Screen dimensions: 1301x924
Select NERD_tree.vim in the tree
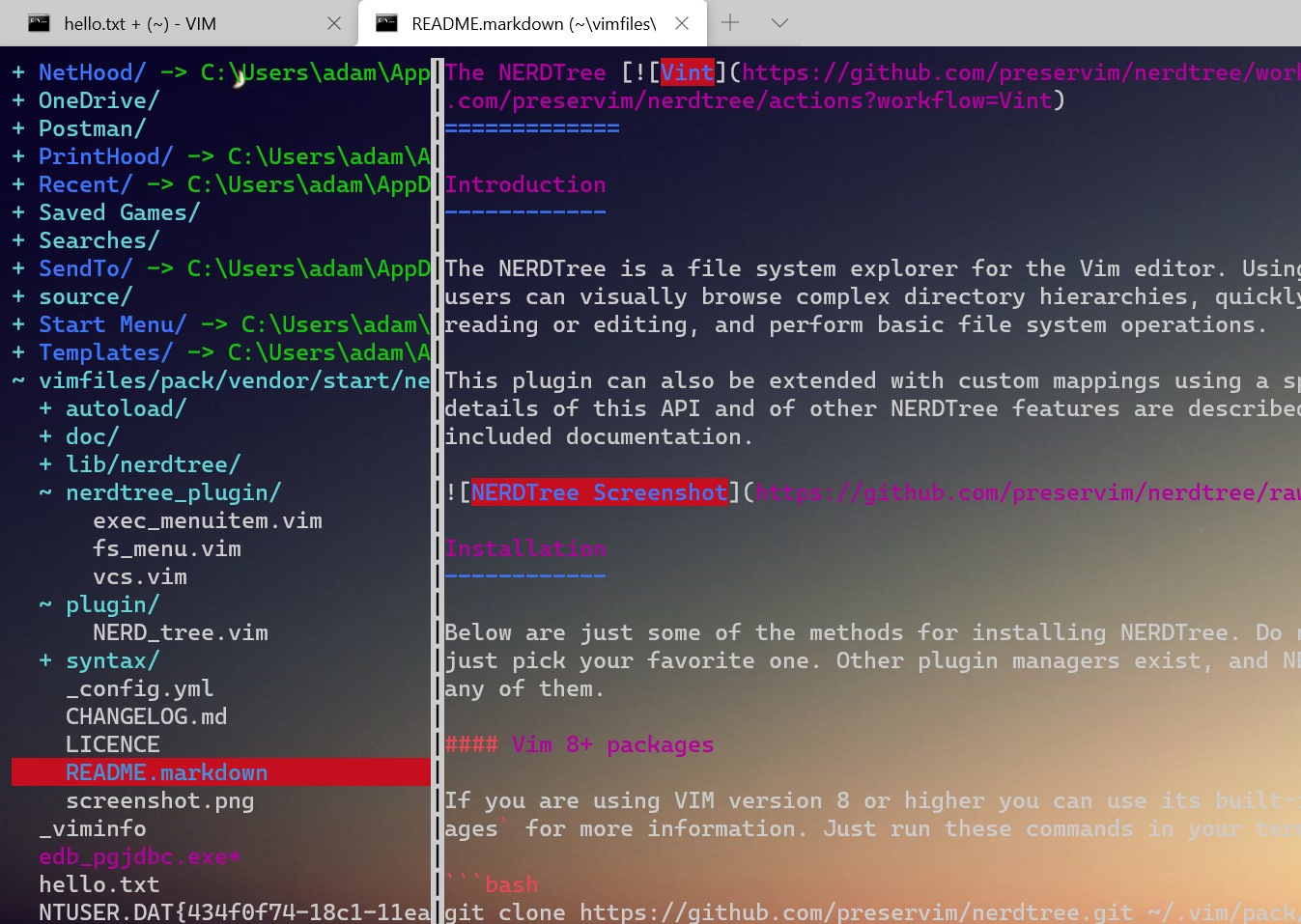(x=181, y=632)
